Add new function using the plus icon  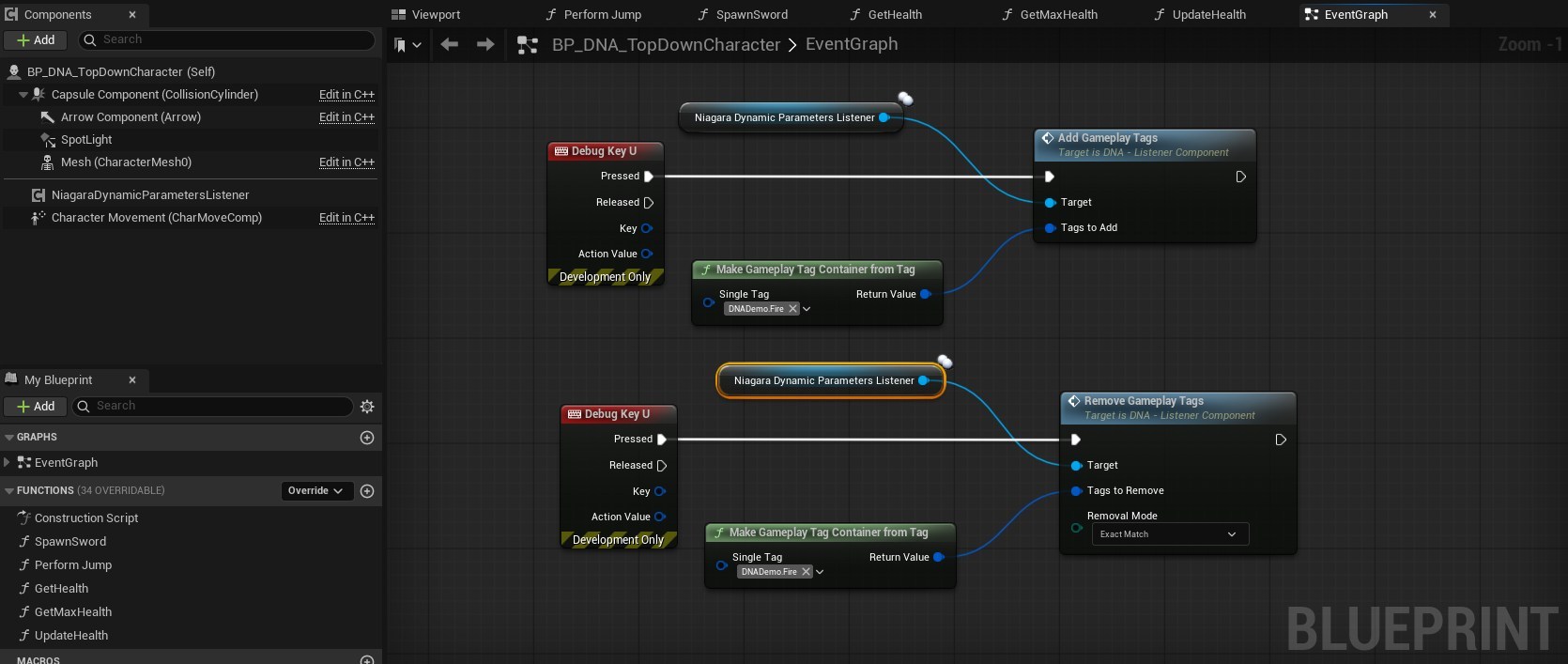click(x=367, y=491)
